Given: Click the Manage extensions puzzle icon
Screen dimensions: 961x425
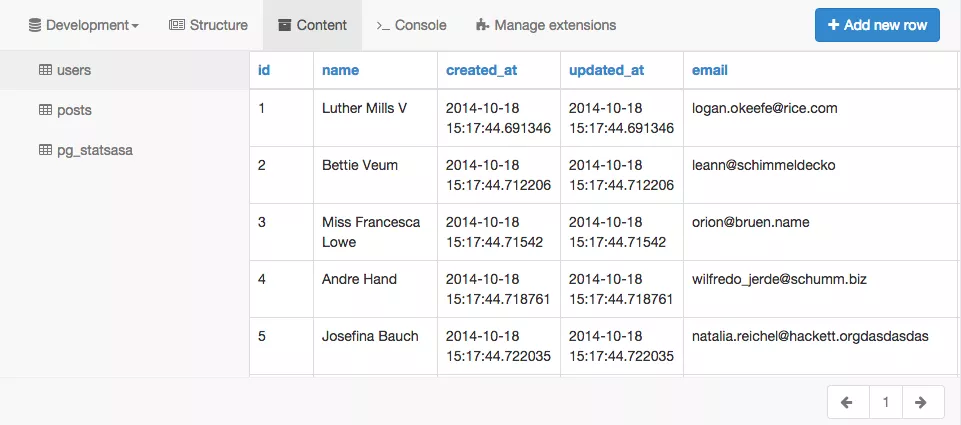Looking at the screenshot, I should (x=483, y=25).
